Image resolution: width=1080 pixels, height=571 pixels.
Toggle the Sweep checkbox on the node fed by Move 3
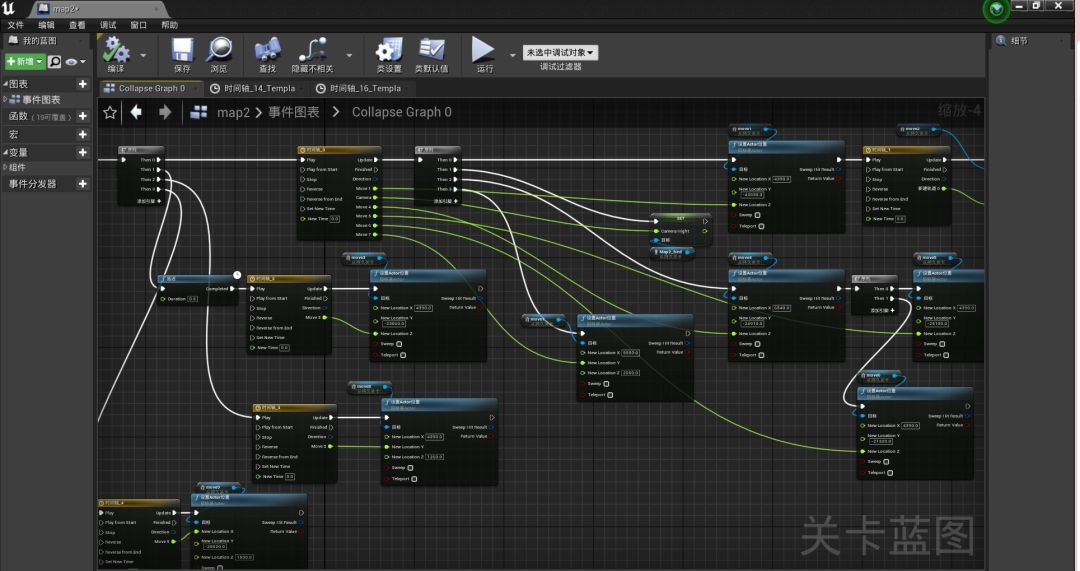click(400, 344)
